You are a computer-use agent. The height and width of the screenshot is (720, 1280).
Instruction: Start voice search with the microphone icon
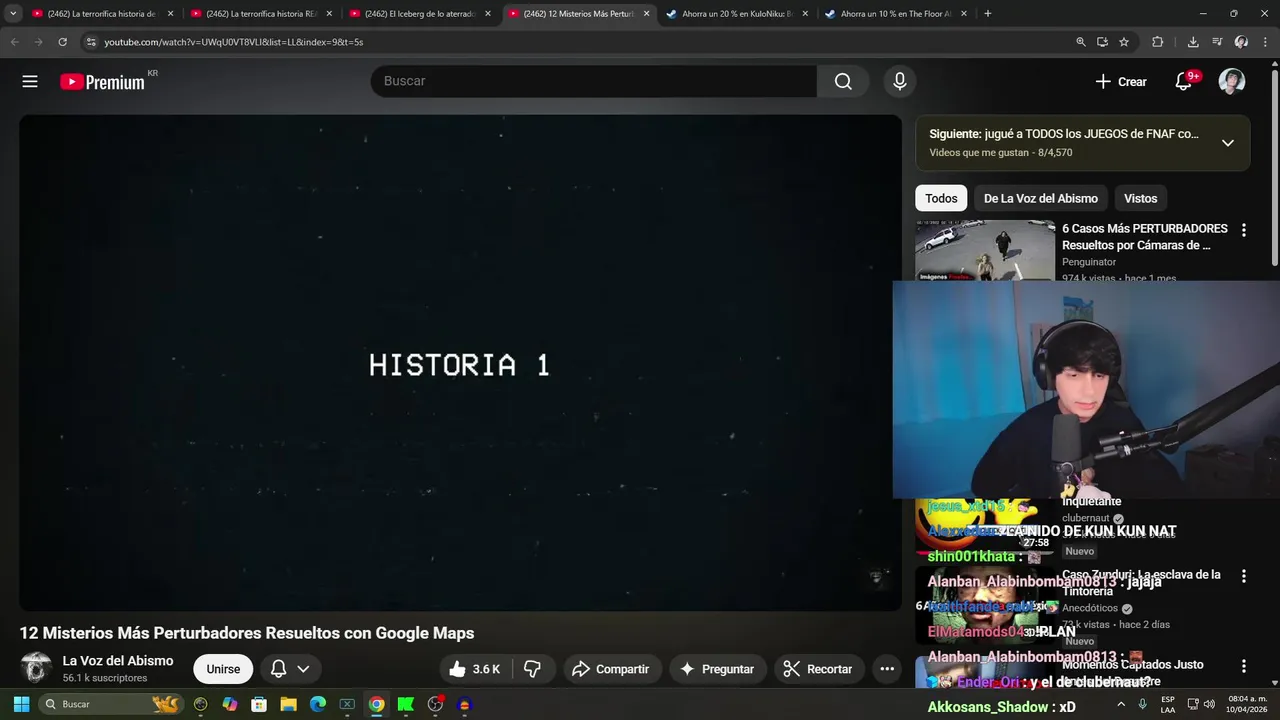click(899, 81)
